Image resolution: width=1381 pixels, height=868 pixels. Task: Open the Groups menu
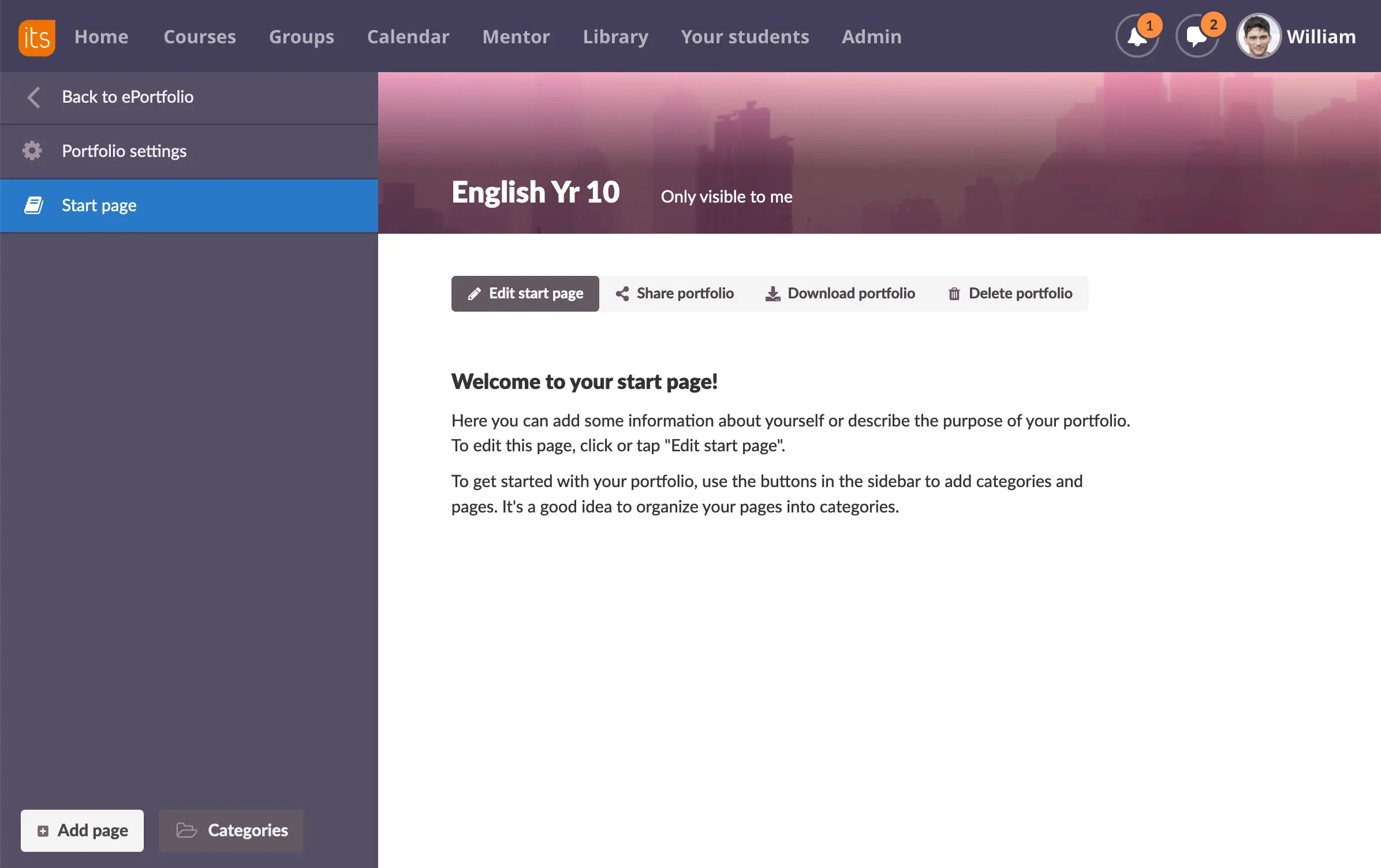[x=301, y=37]
